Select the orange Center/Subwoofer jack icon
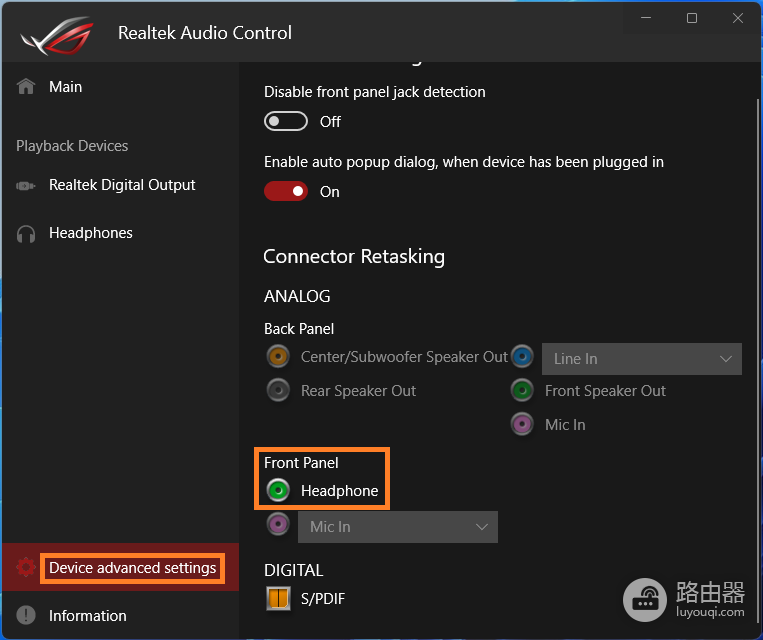Image resolution: width=763 pixels, height=640 pixels. (x=278, y=356)
